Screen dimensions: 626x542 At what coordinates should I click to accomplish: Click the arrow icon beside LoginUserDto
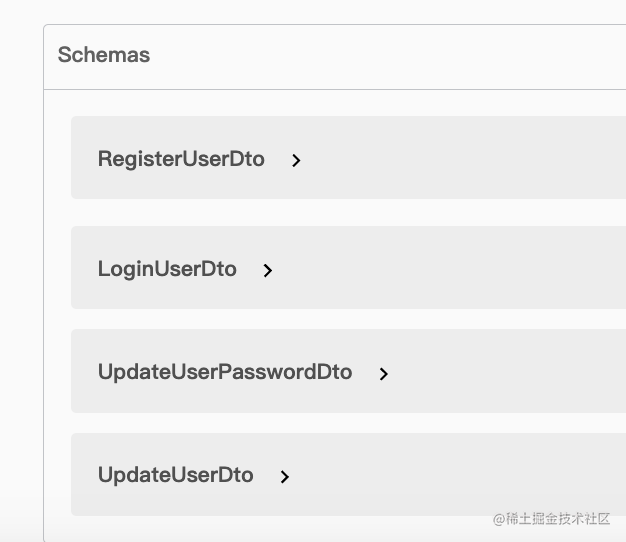click(x=267, y=270)
